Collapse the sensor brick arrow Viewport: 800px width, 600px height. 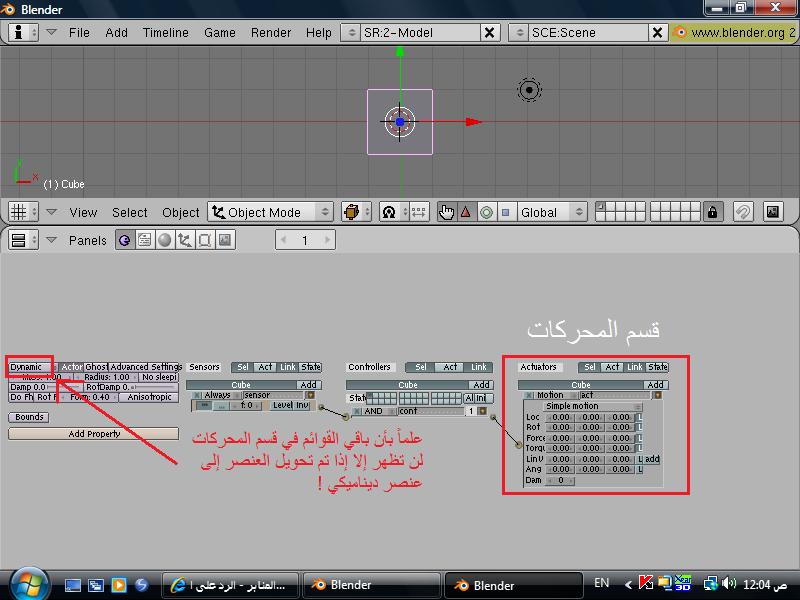click(x=310, y=395)
